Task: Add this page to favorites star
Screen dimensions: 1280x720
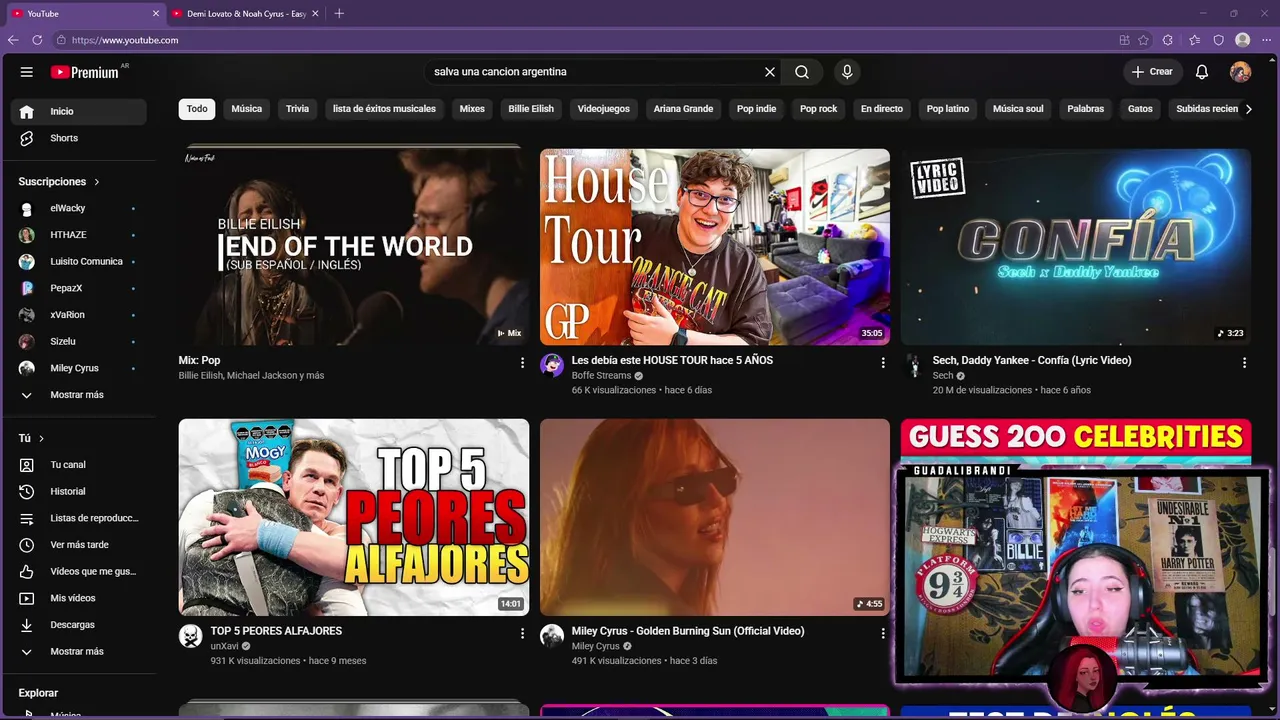Action: (1144, 40)
